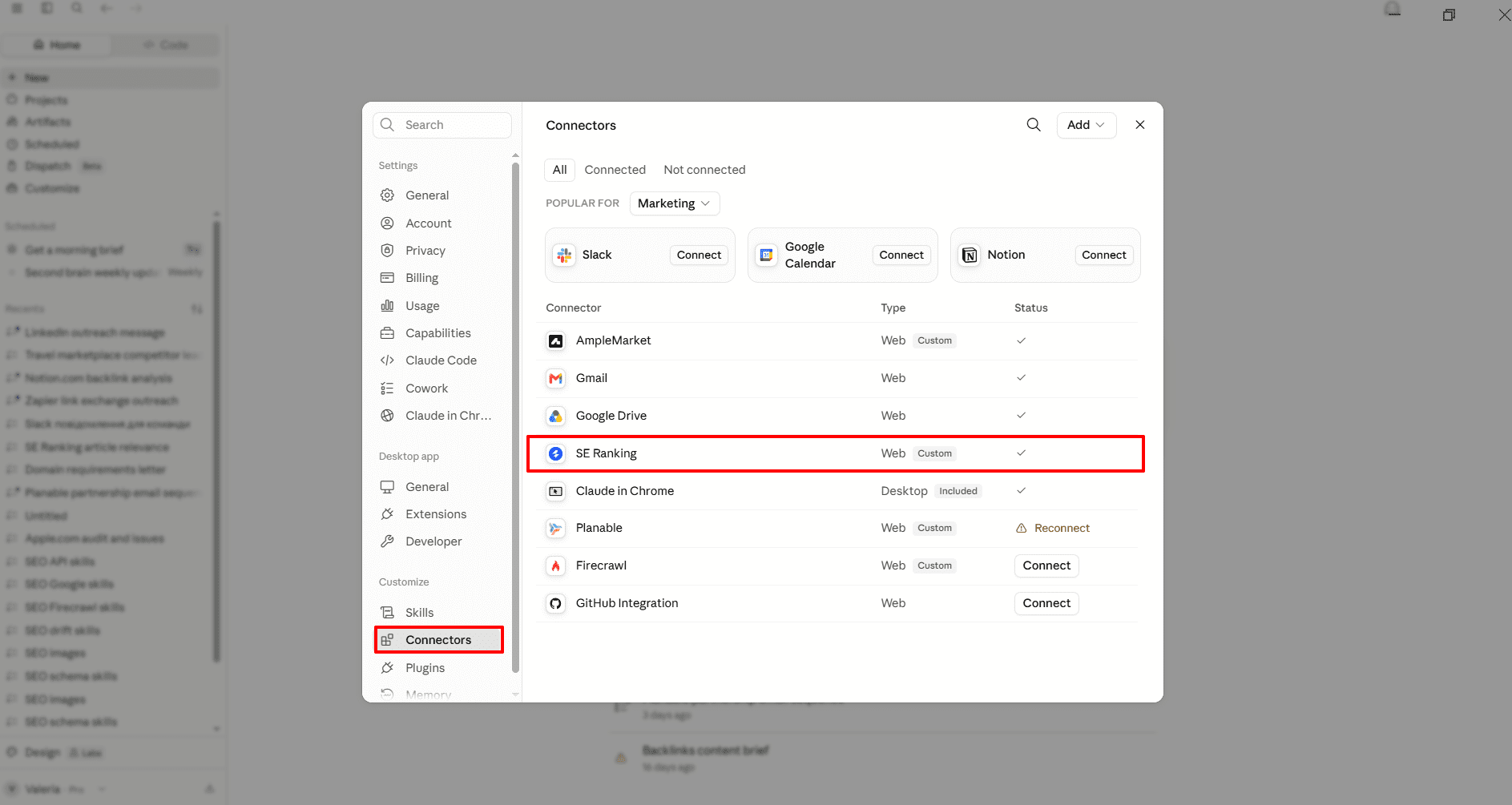Open Desktop app General settings
The width and height of the screenshot is (1512, 805).
439,487
